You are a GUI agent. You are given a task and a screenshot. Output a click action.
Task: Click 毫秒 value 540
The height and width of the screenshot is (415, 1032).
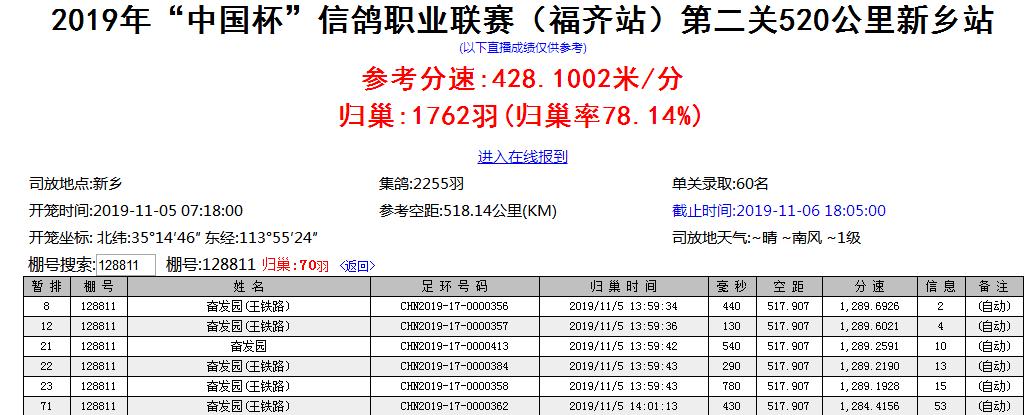coord(731,346)
